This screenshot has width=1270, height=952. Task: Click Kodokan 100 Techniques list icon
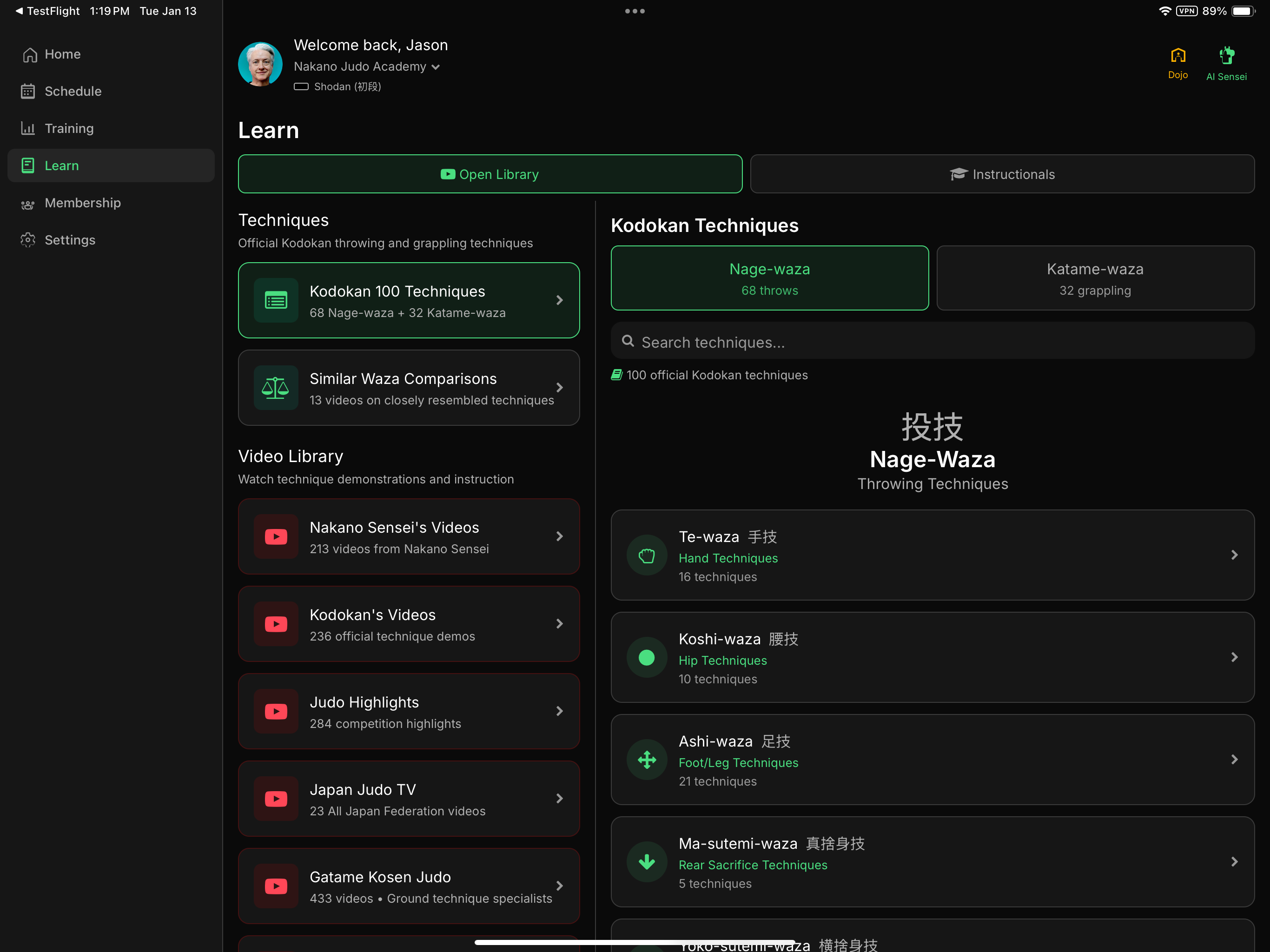point(276,300)
